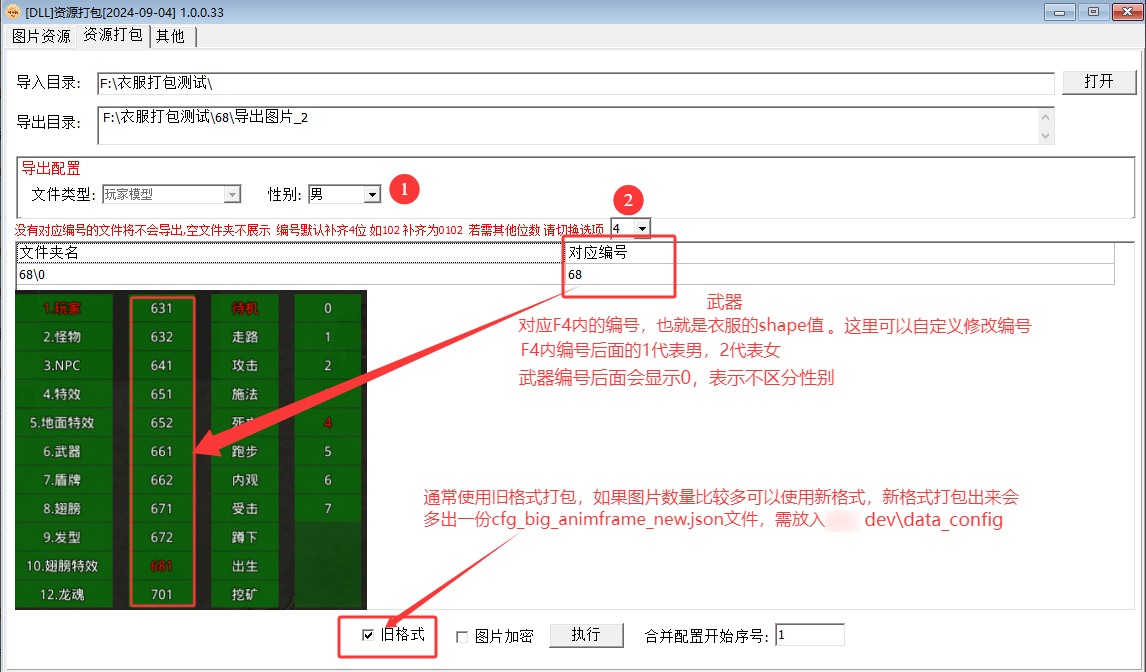The image size is (1146, 672).
Task: Click the red circle marker numbered 1
Action: pos(403,188)
